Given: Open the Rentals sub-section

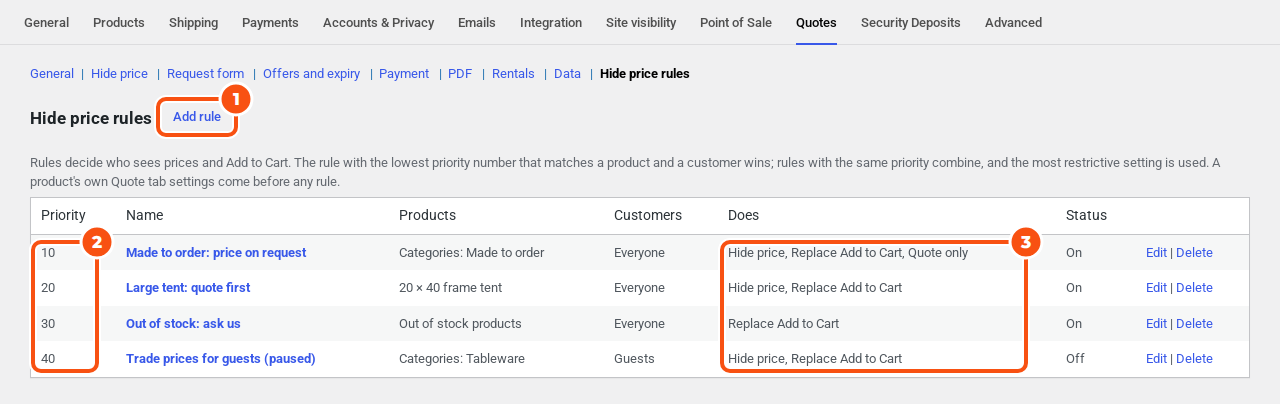Looking at the screenshot, I should click(x=513, y=74).
